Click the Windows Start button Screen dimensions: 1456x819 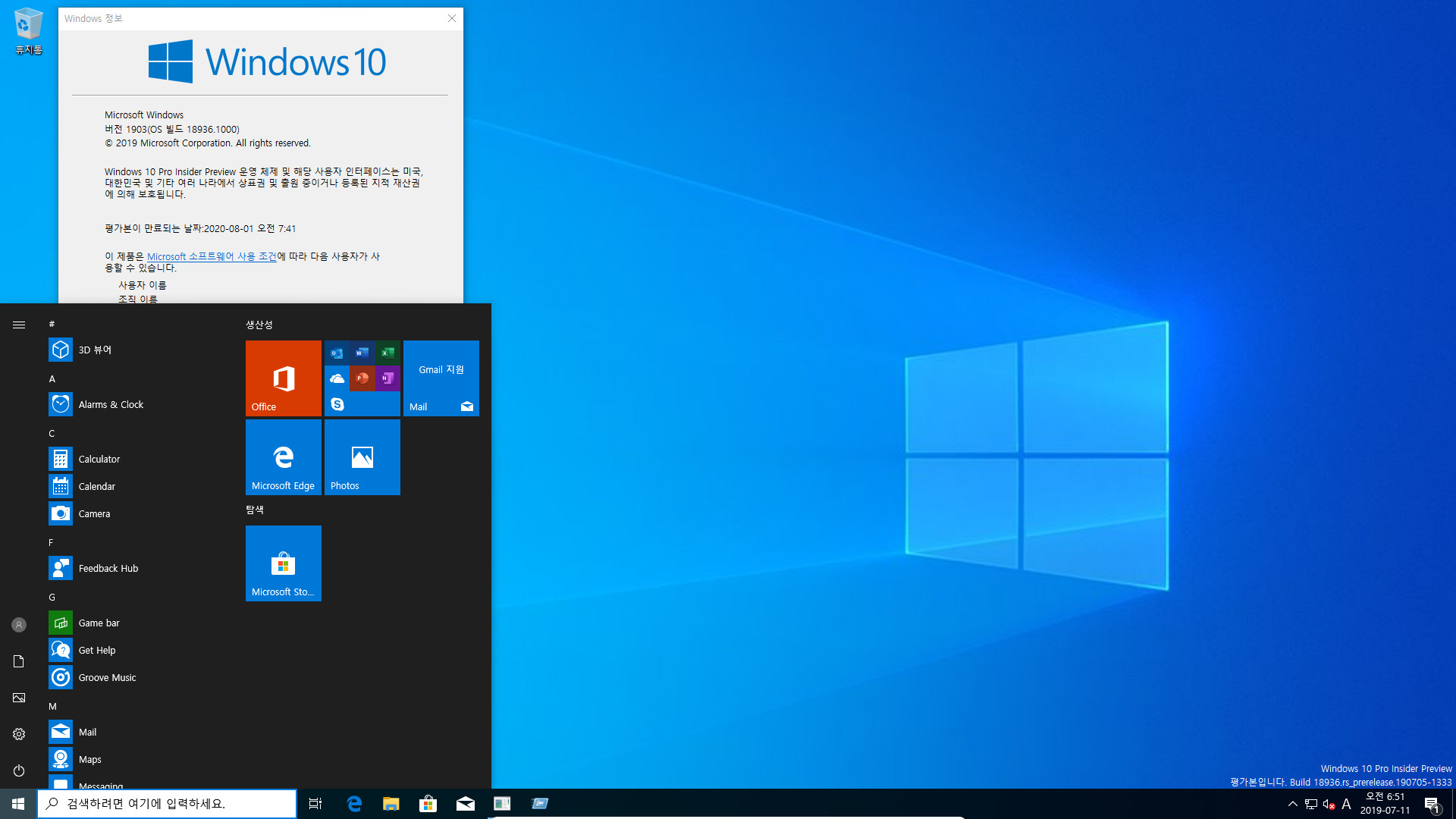(18, 804)
